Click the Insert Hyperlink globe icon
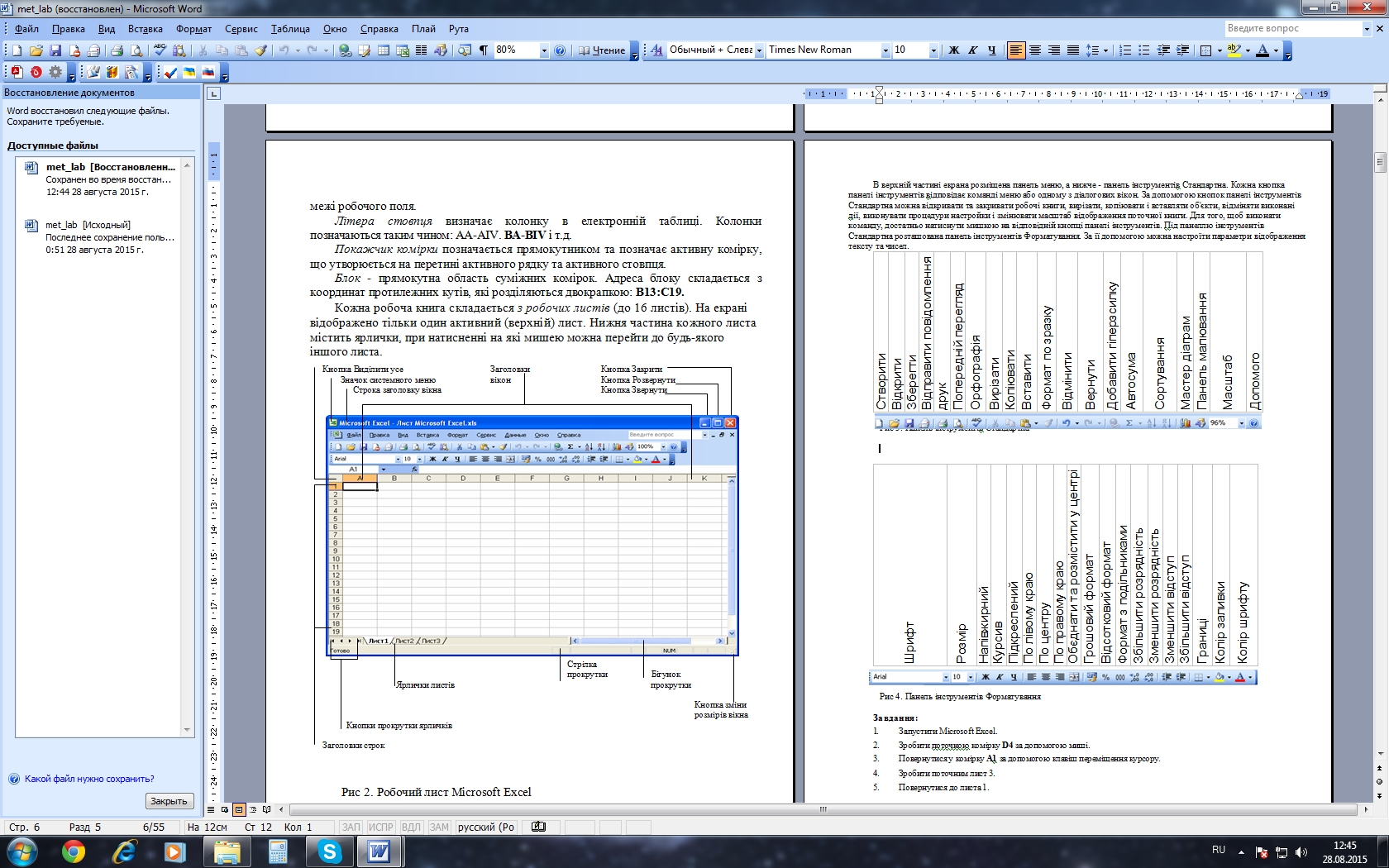The width and height of the screenshot is (1389, 868). 345,50
